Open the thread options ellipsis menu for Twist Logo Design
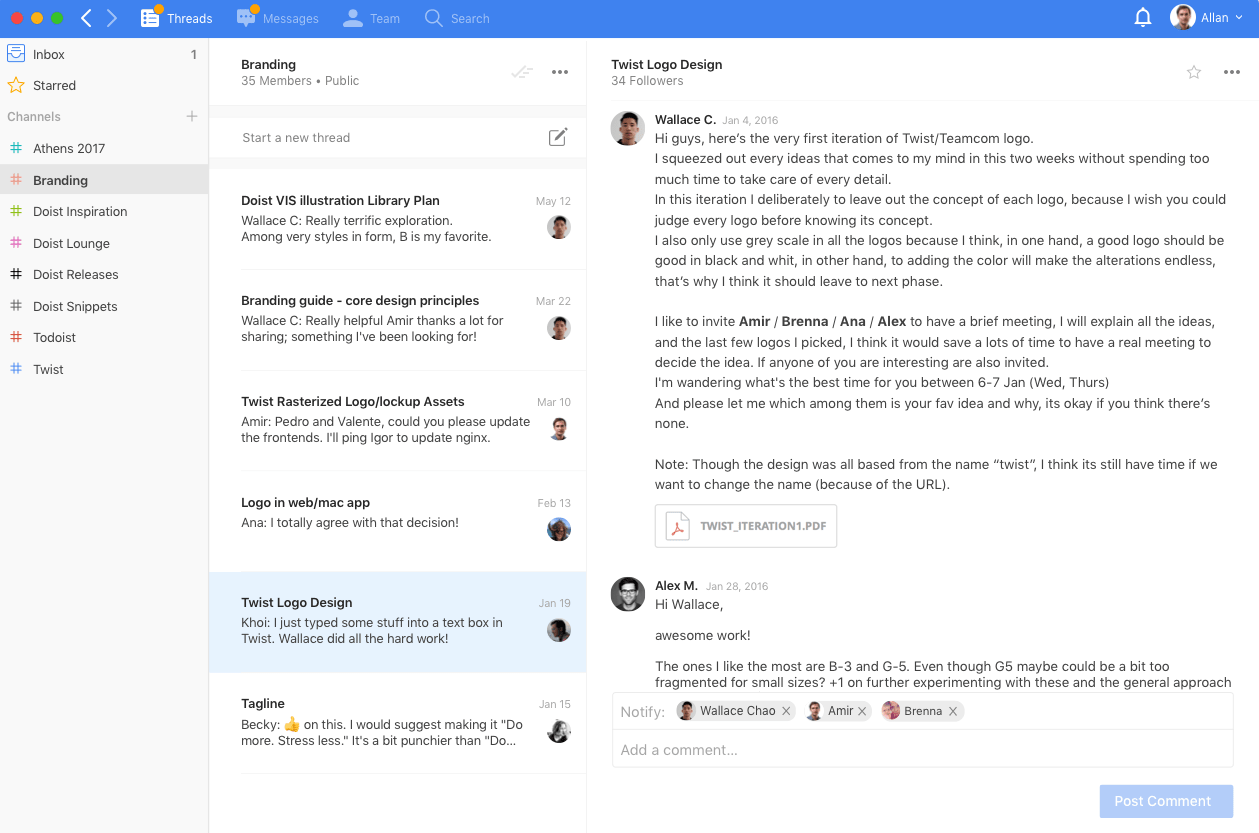This screenshot has height=833, width=1259. point(1232,72)
